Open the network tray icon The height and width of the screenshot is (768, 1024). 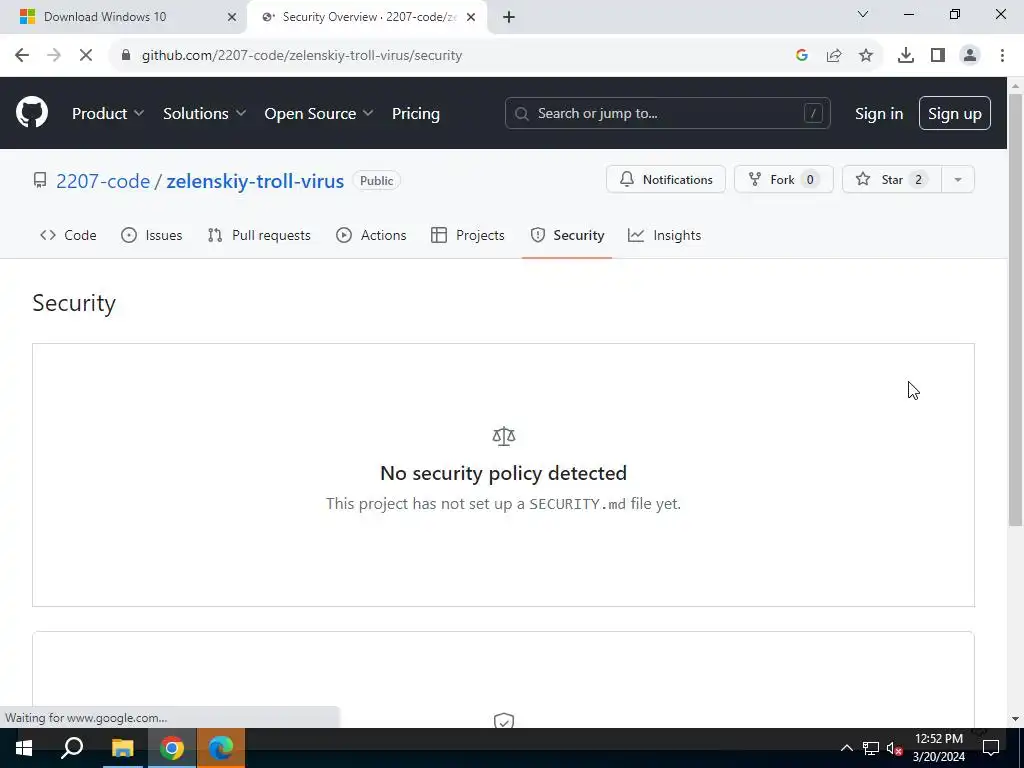click(871, 748)
